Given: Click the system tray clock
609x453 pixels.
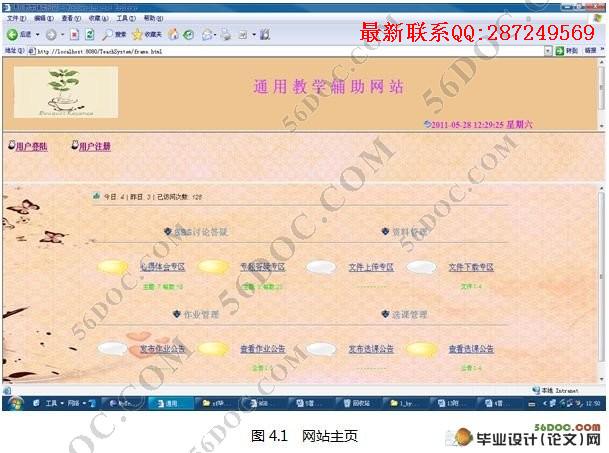Looking at the screenshot, I should [x=593, y=404].
